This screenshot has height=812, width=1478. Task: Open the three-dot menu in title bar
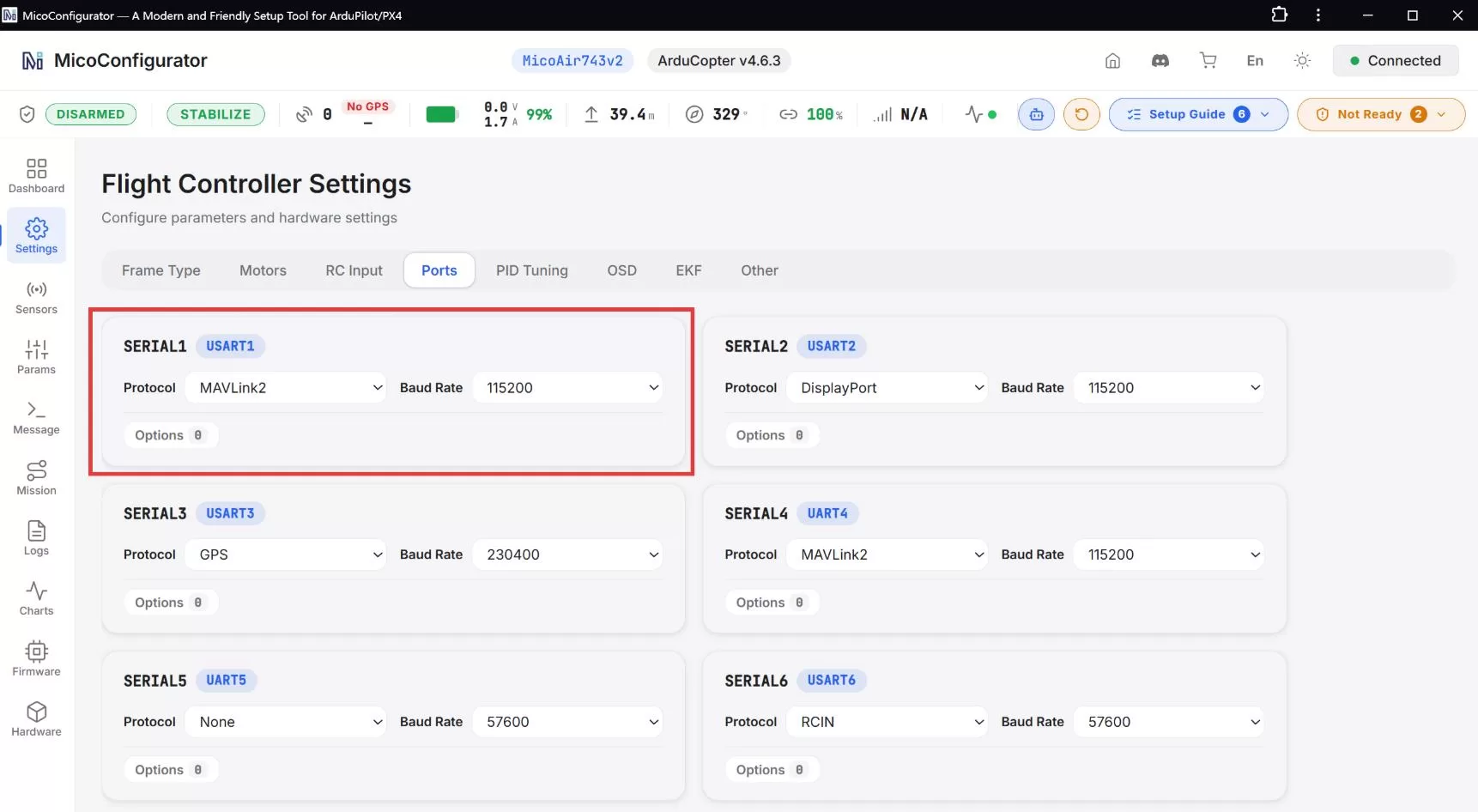1318,15
